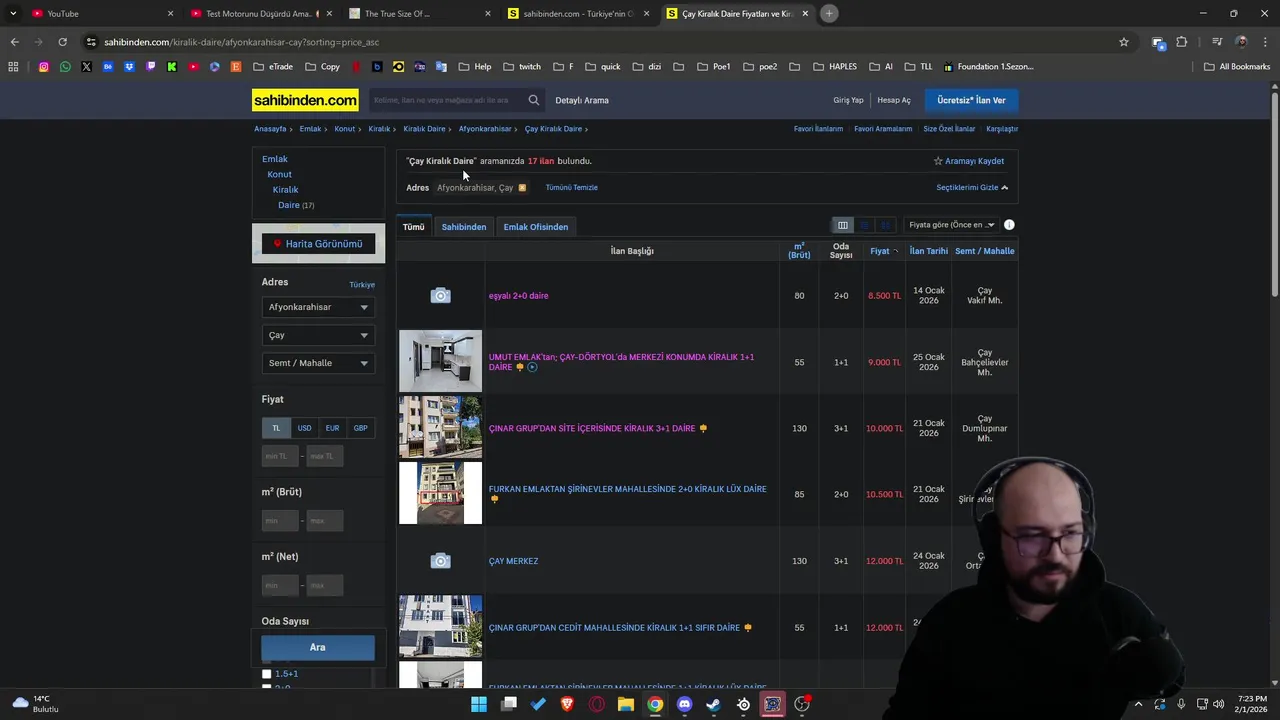Open the apps grid in bookmarks bar
The height and width of the screenshot is (720, 1280).
coord(13,67)
